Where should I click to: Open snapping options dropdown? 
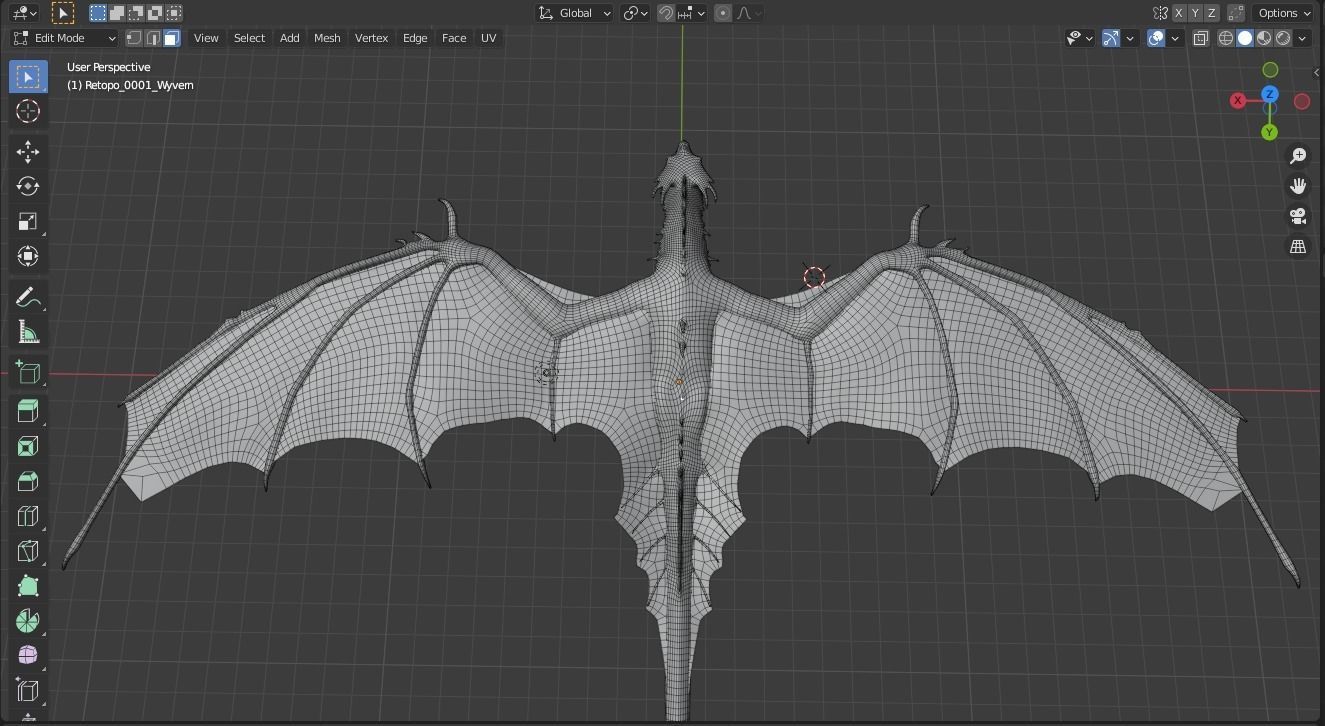692,13
